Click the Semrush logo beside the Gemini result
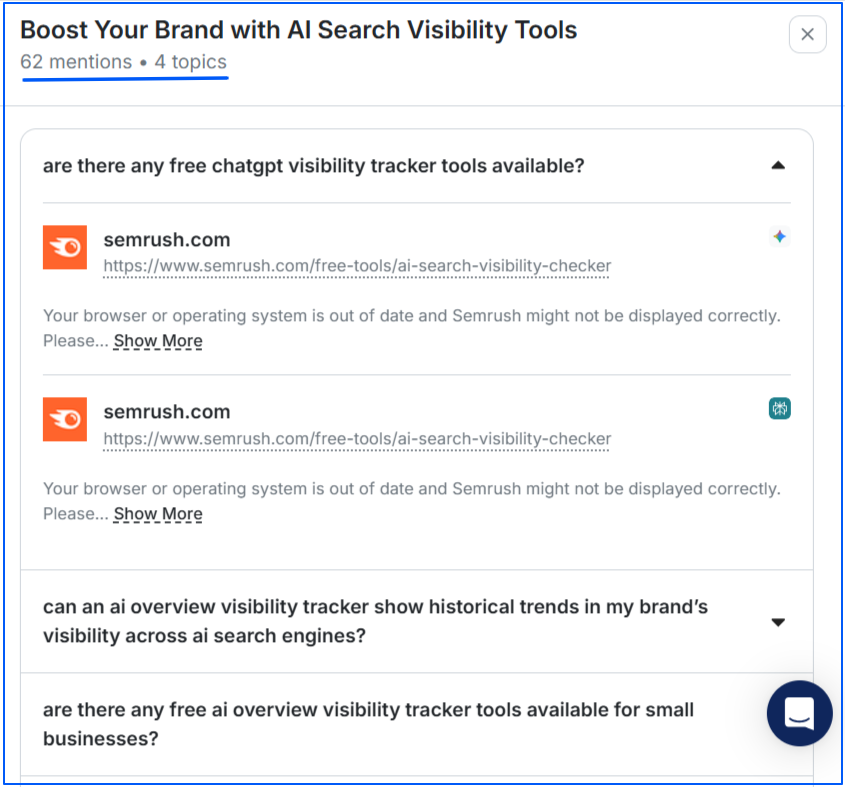The image size is (845, 787). point(65,247)
